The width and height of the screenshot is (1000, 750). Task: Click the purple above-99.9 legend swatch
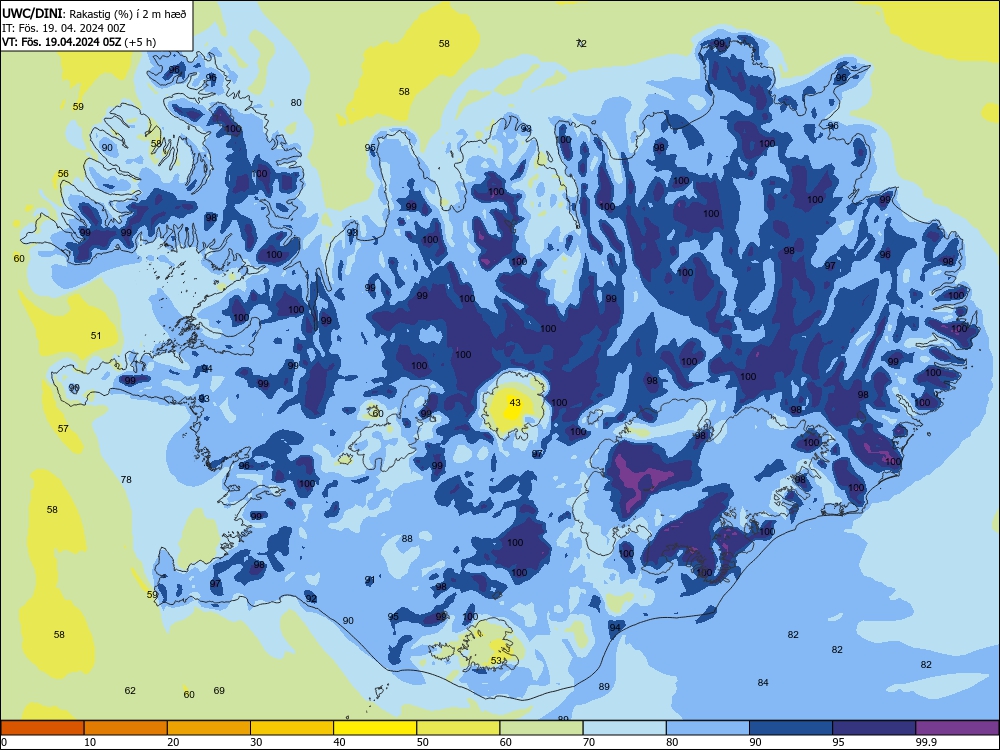coord(957,728)
